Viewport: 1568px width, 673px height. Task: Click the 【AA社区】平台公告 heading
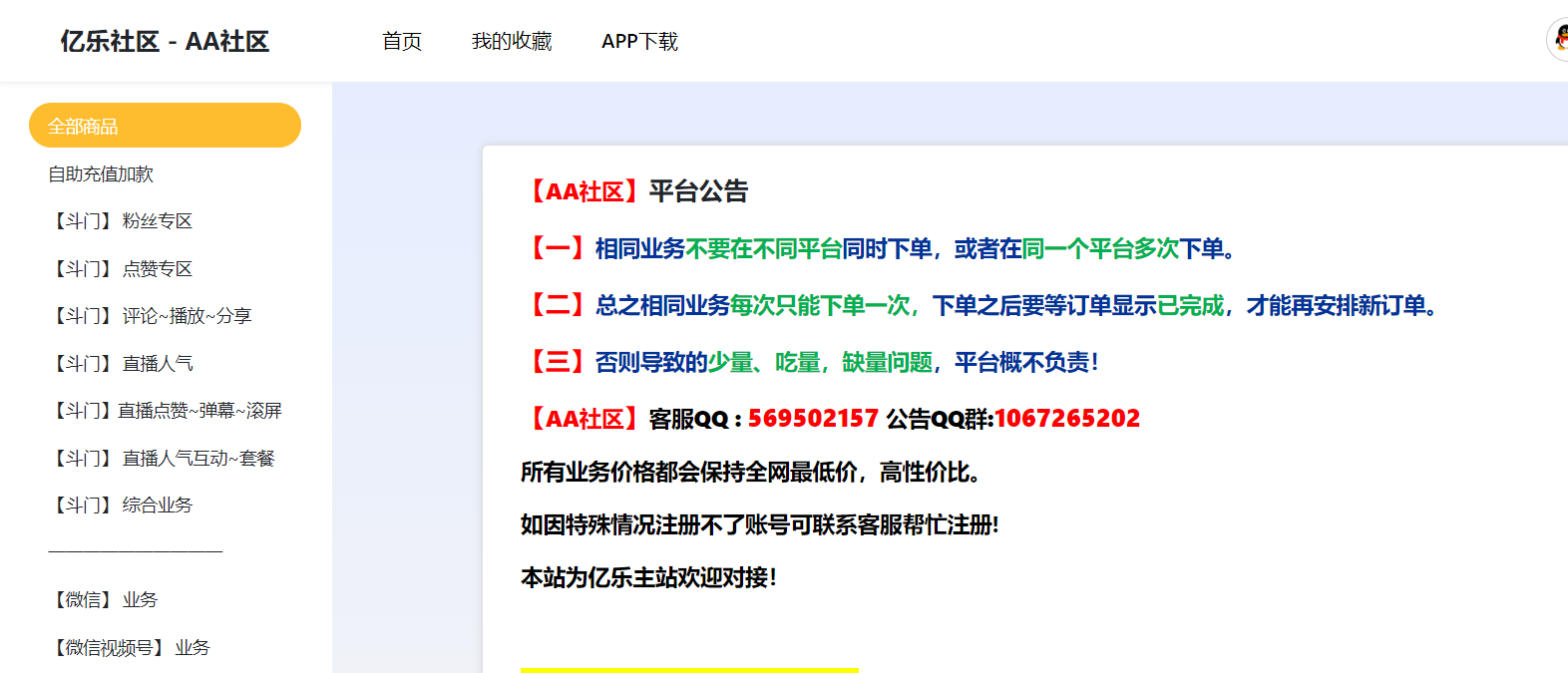pos(634,191)
